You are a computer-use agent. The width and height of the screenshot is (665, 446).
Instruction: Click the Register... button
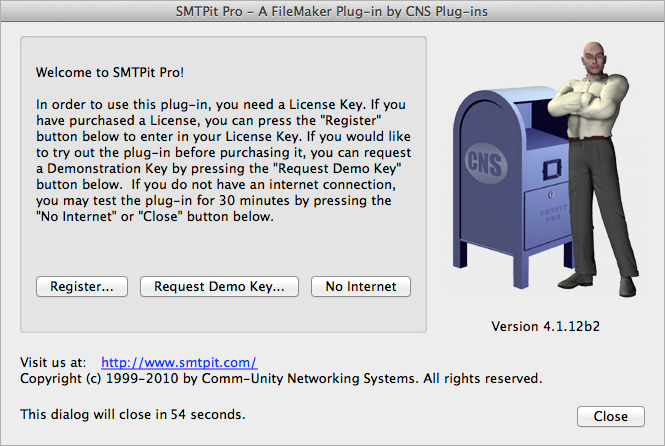click(82, 287)
